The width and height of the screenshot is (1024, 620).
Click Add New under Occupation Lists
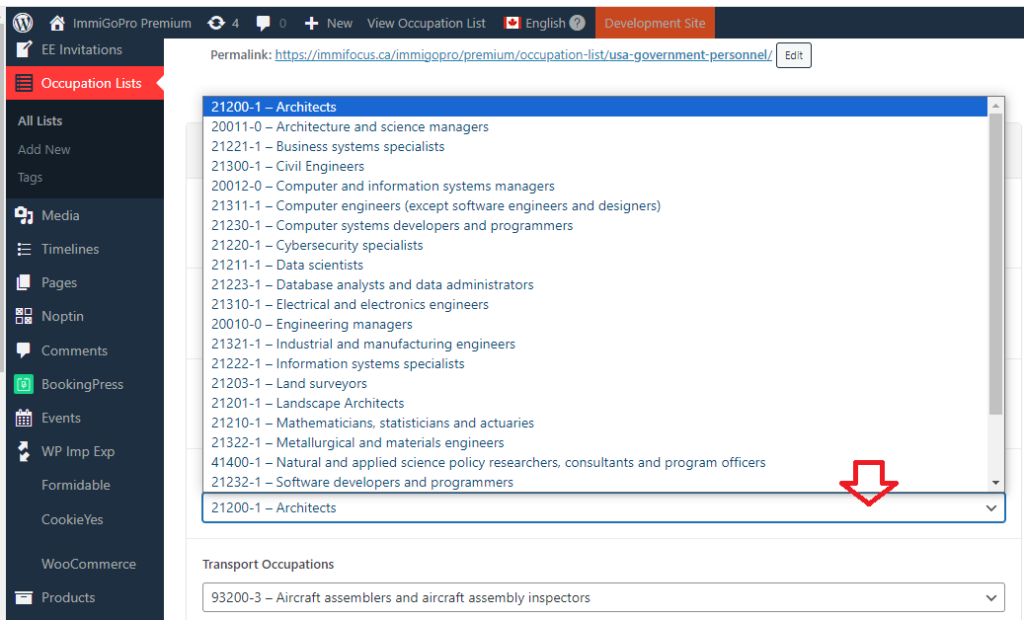[x=44, y=149]
